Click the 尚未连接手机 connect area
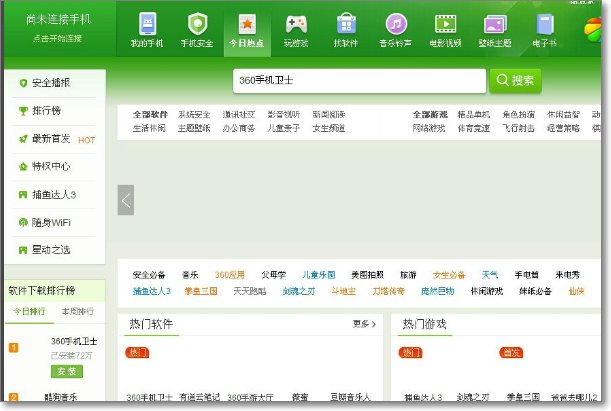The width and height of the screenshot is (611, 411). coord(58,28)
